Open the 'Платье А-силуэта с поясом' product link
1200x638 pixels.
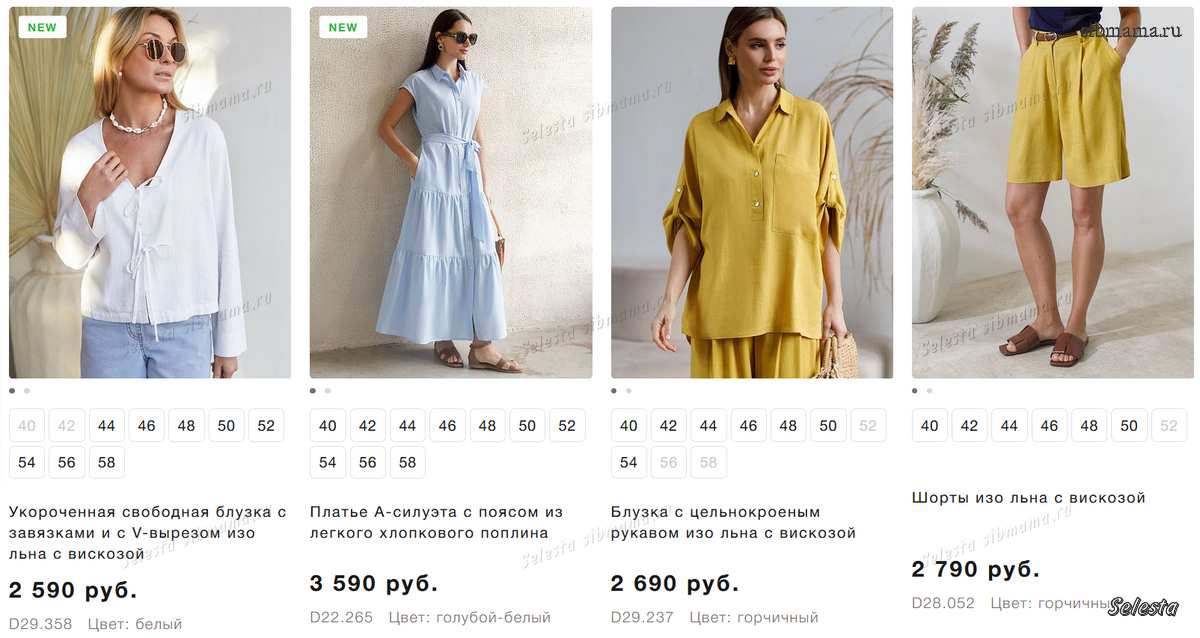(x=436, y=522)
